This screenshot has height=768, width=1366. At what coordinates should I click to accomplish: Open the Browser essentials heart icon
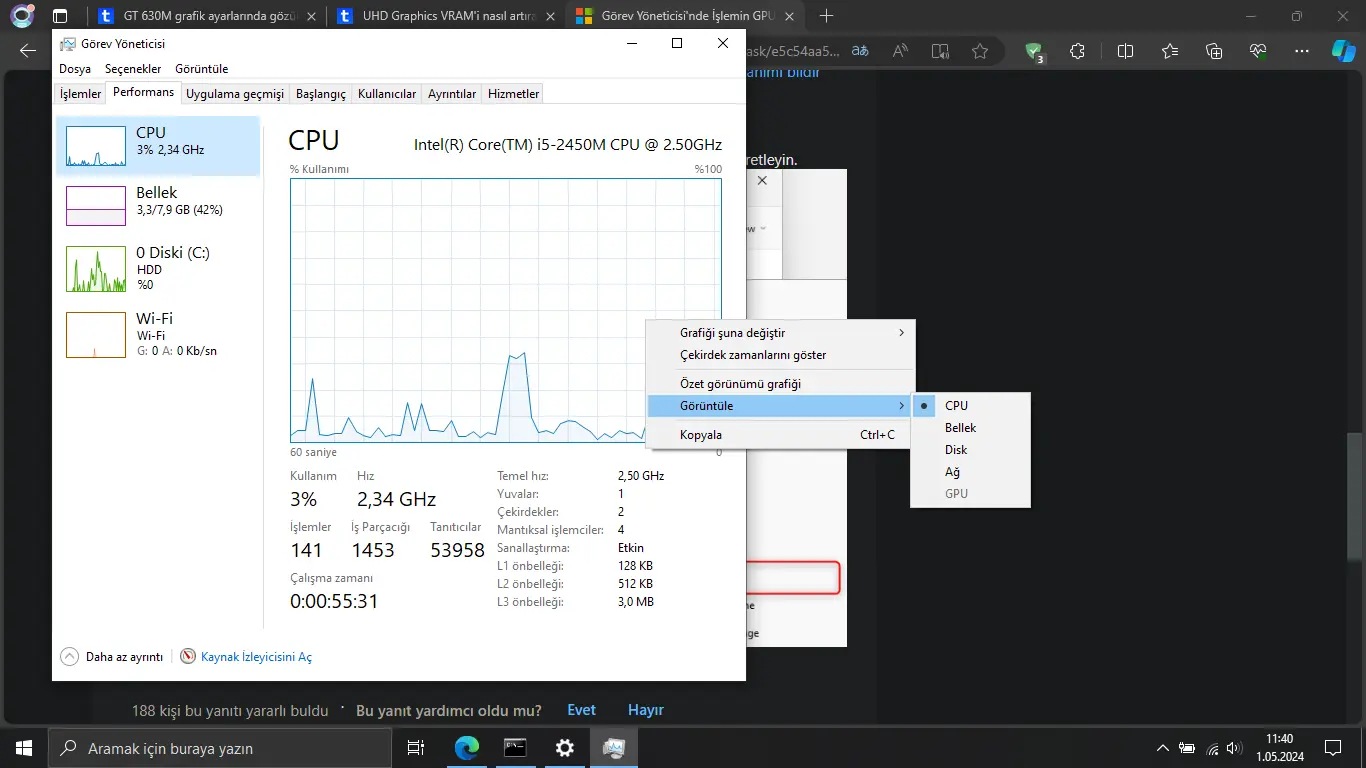click(x=1258, y=52)
